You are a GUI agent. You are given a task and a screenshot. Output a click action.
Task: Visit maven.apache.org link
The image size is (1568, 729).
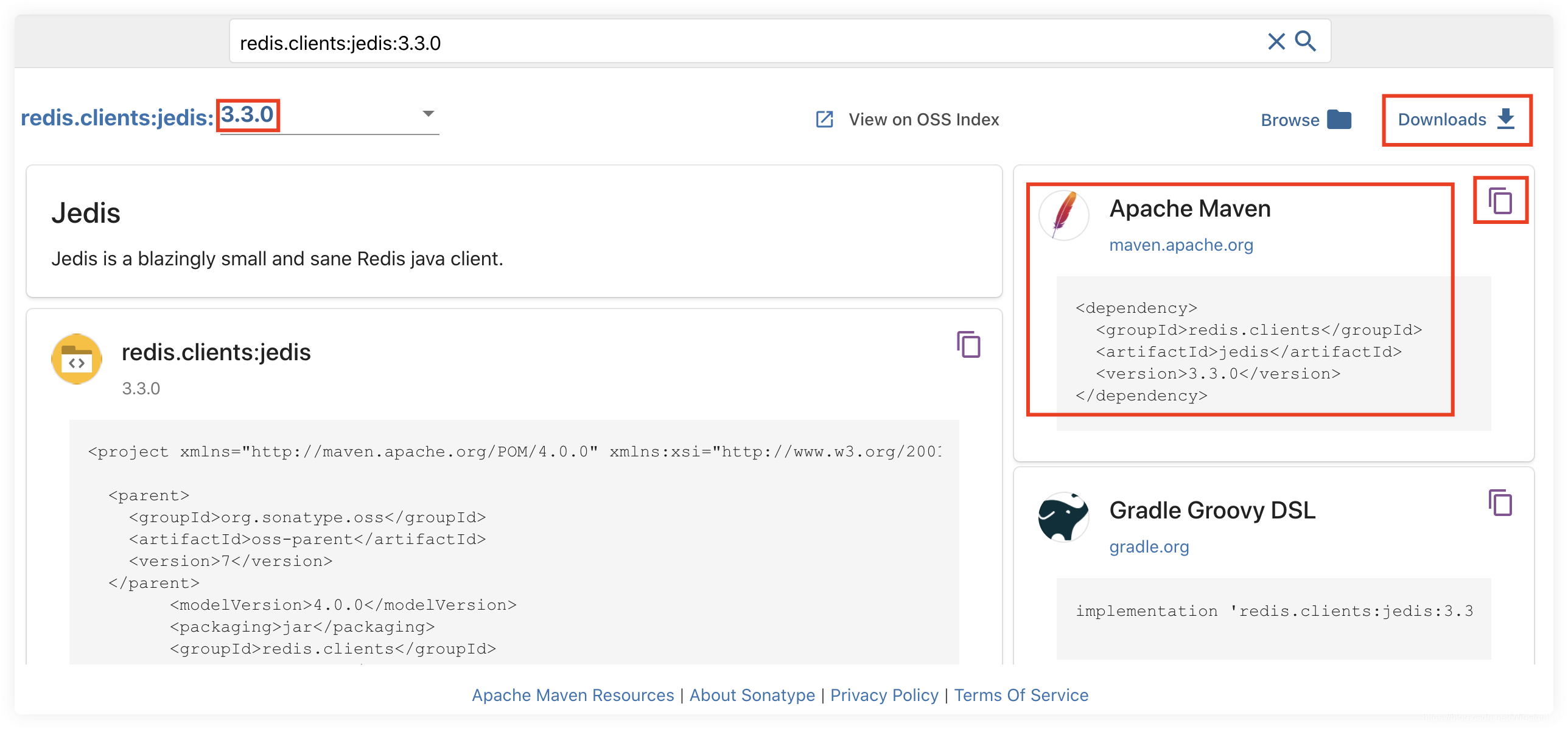1181,245
